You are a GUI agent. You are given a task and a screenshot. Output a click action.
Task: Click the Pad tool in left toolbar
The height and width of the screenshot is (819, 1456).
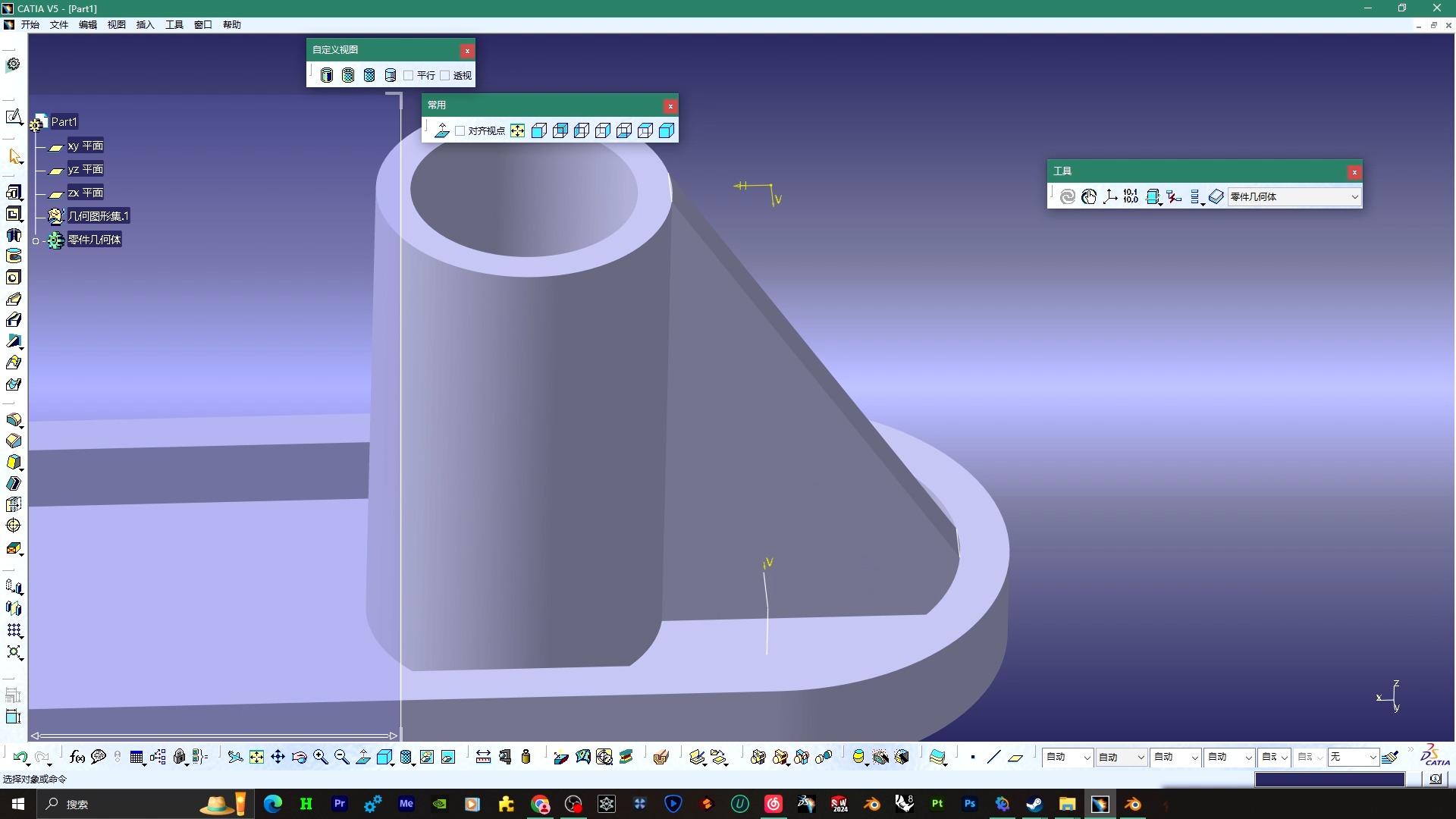(13, 192)
